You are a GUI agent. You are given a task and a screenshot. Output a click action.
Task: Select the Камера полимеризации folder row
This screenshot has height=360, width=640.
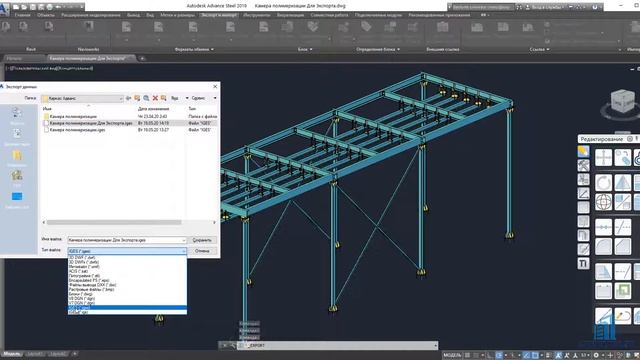pyautogui.click(x=73, y=116)
